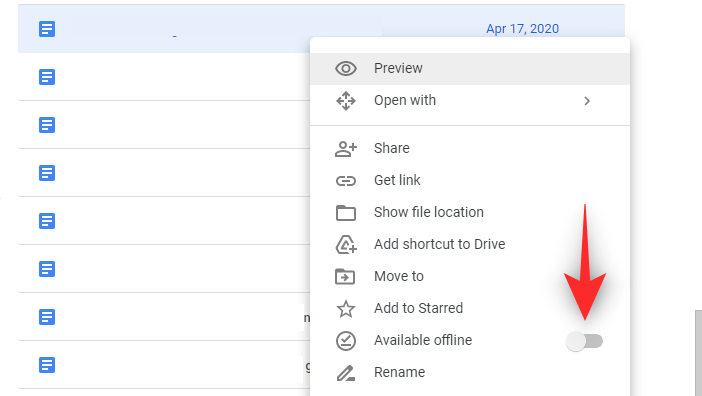Screen dimensions: 702x396
Task: Click the Apr 17, 2020 date text
Action: pos(522,29)
